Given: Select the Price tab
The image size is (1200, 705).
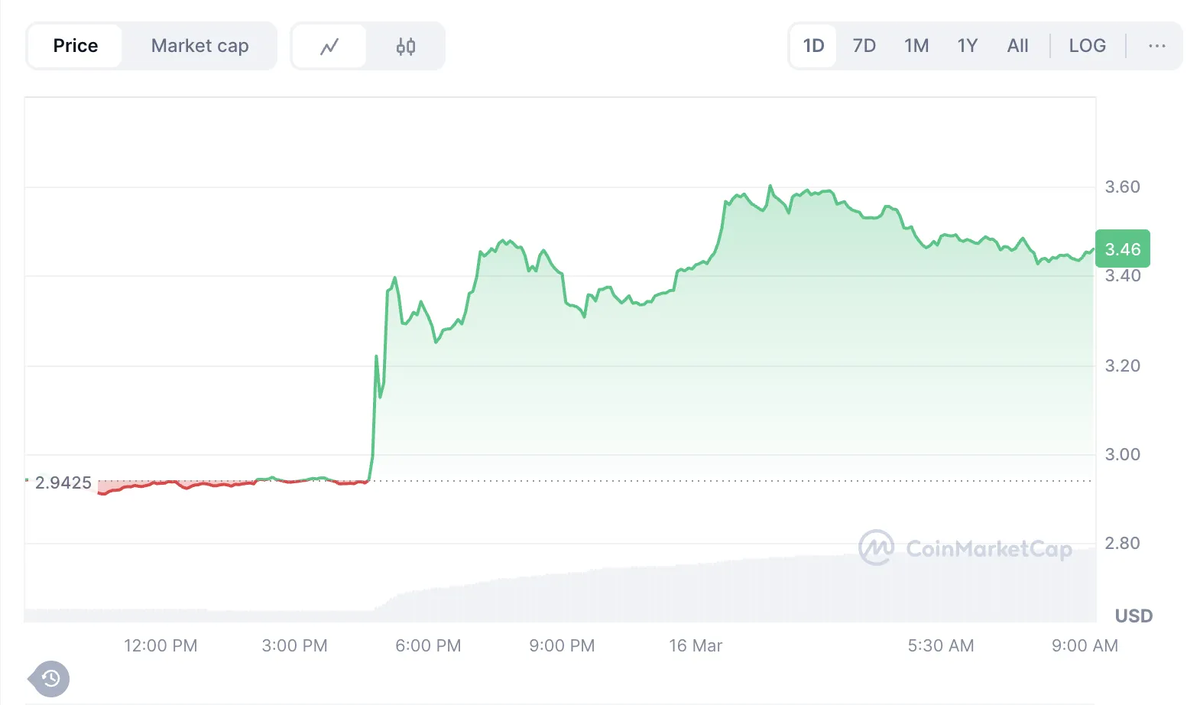Looking at the screenshot, I should (x=75, y=46).
